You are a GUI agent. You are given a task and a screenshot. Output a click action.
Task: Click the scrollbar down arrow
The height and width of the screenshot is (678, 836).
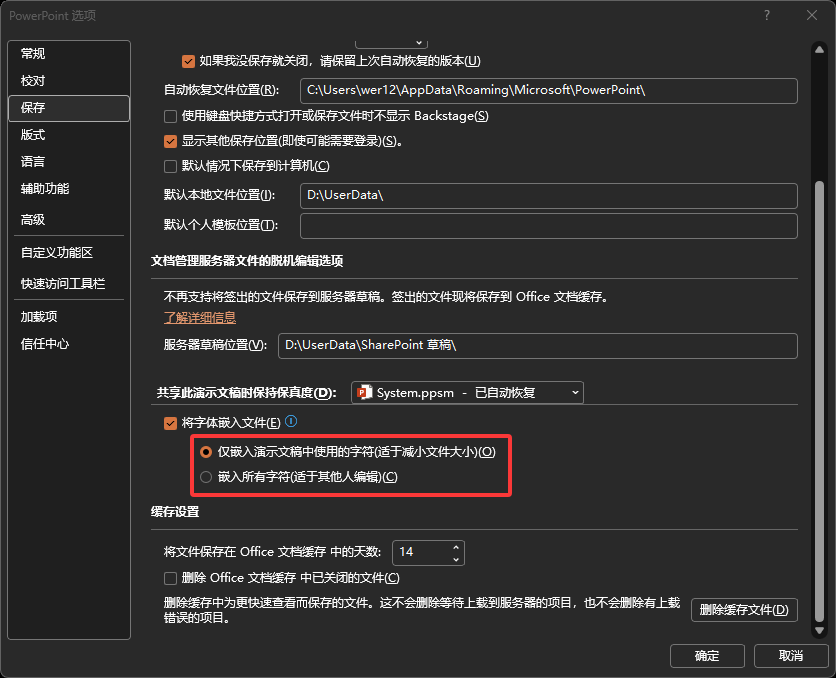pos(819,630)
